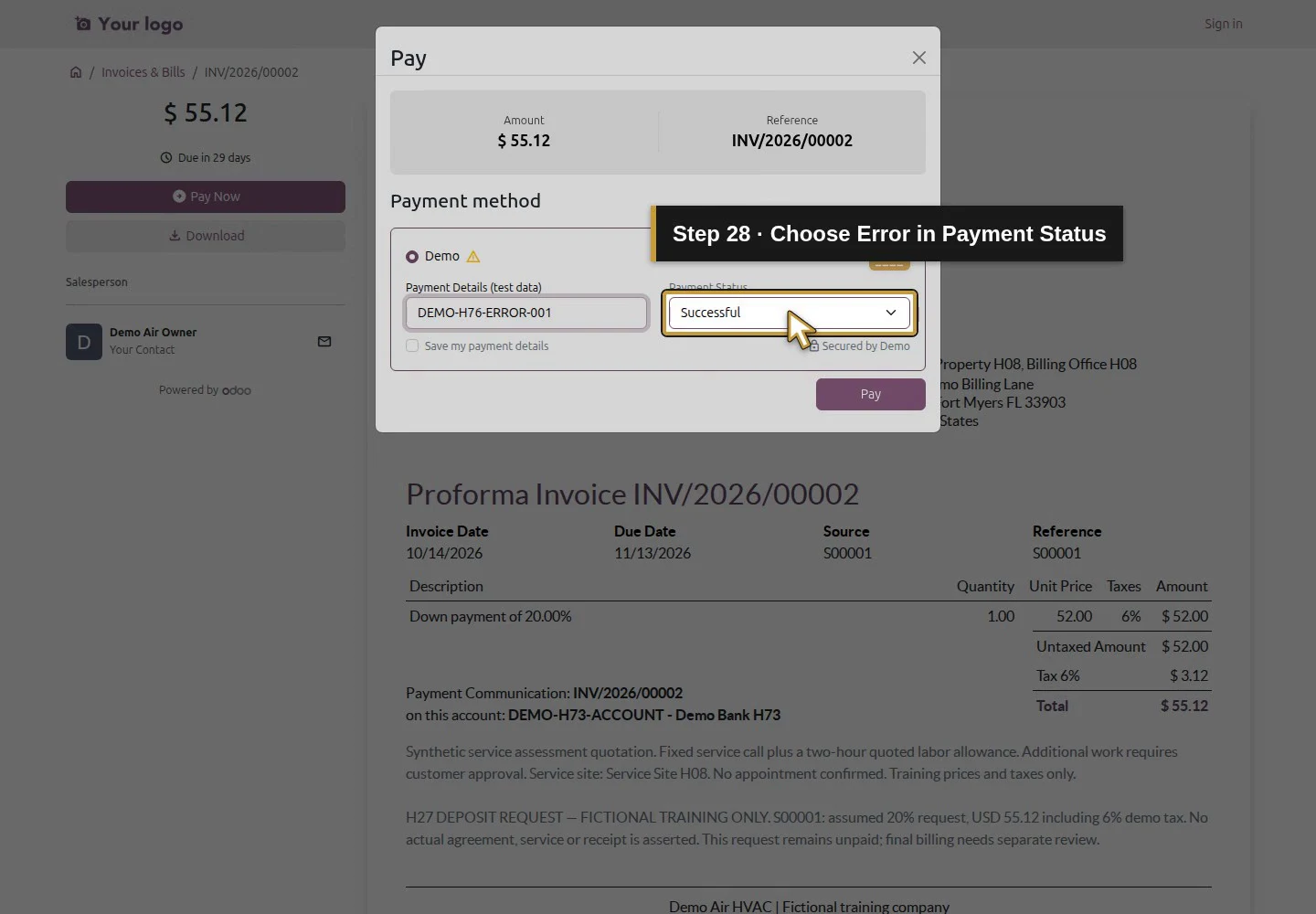Open the Payment Status dropdown
1316x914 pixels.
click(790, 313)
